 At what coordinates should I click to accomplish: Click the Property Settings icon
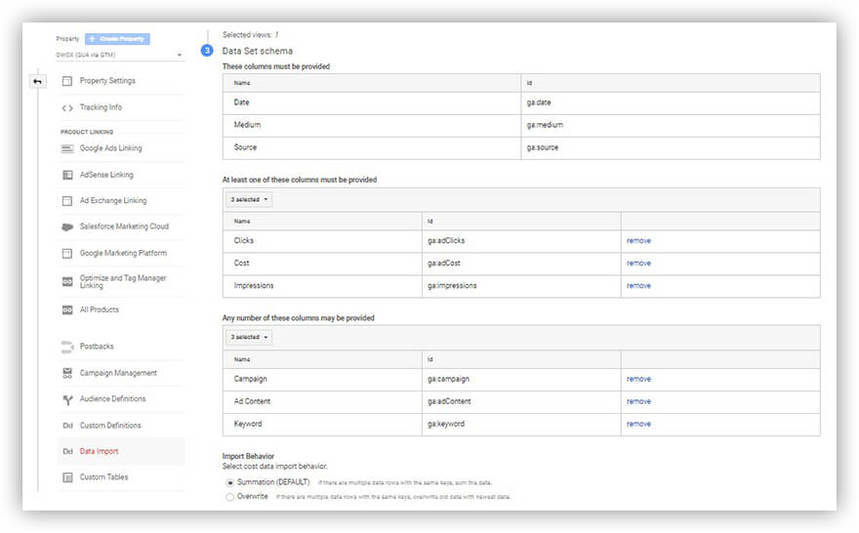tap(67, 81)
